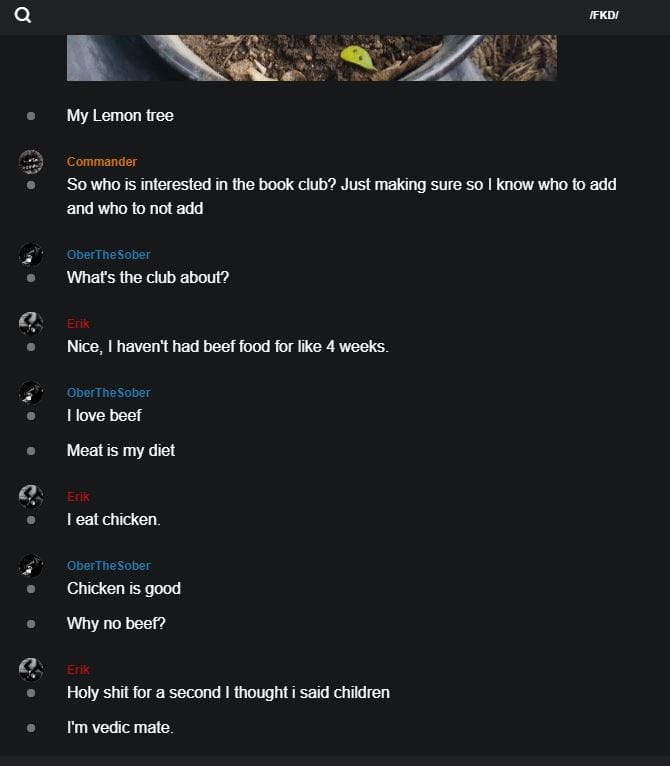Open the lemon tree photo thumbnail

tap(312, 58)
